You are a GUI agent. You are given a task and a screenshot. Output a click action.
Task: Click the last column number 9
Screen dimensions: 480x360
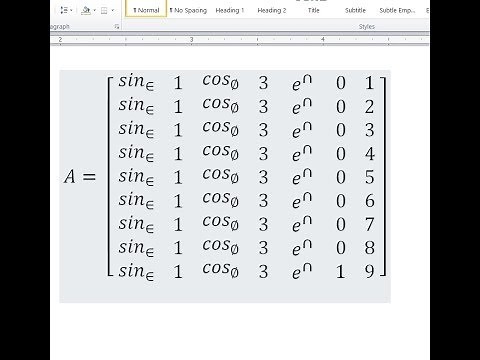point(370,272)
